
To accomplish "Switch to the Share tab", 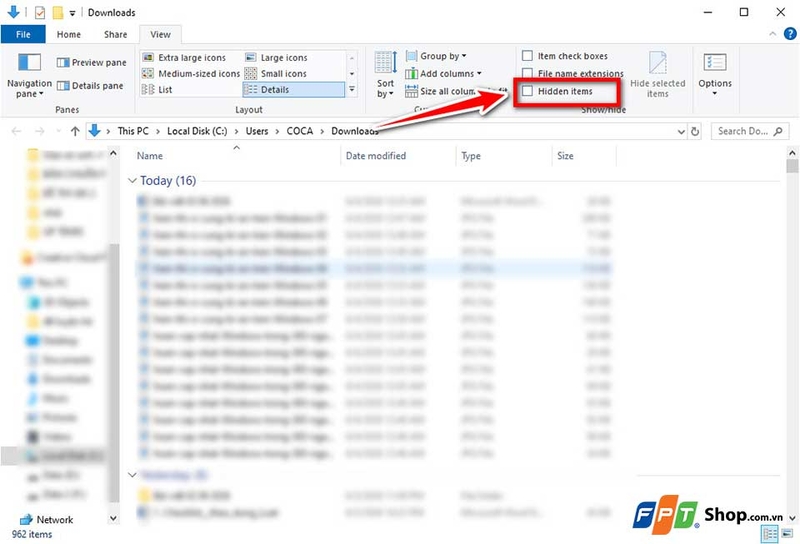I will (x=115, y=34).
